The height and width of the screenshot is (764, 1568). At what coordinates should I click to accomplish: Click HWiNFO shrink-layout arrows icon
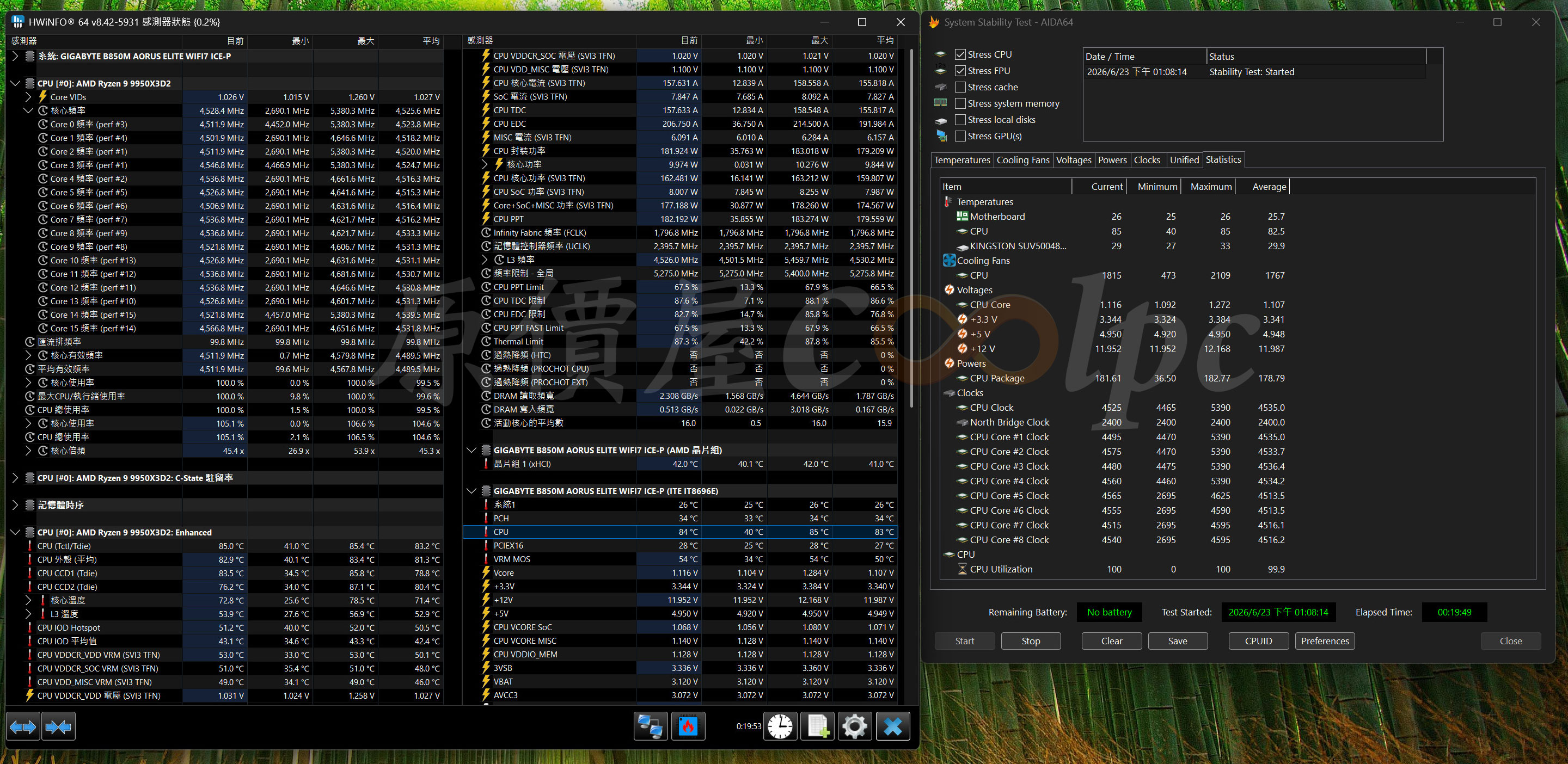click(58, 726)
